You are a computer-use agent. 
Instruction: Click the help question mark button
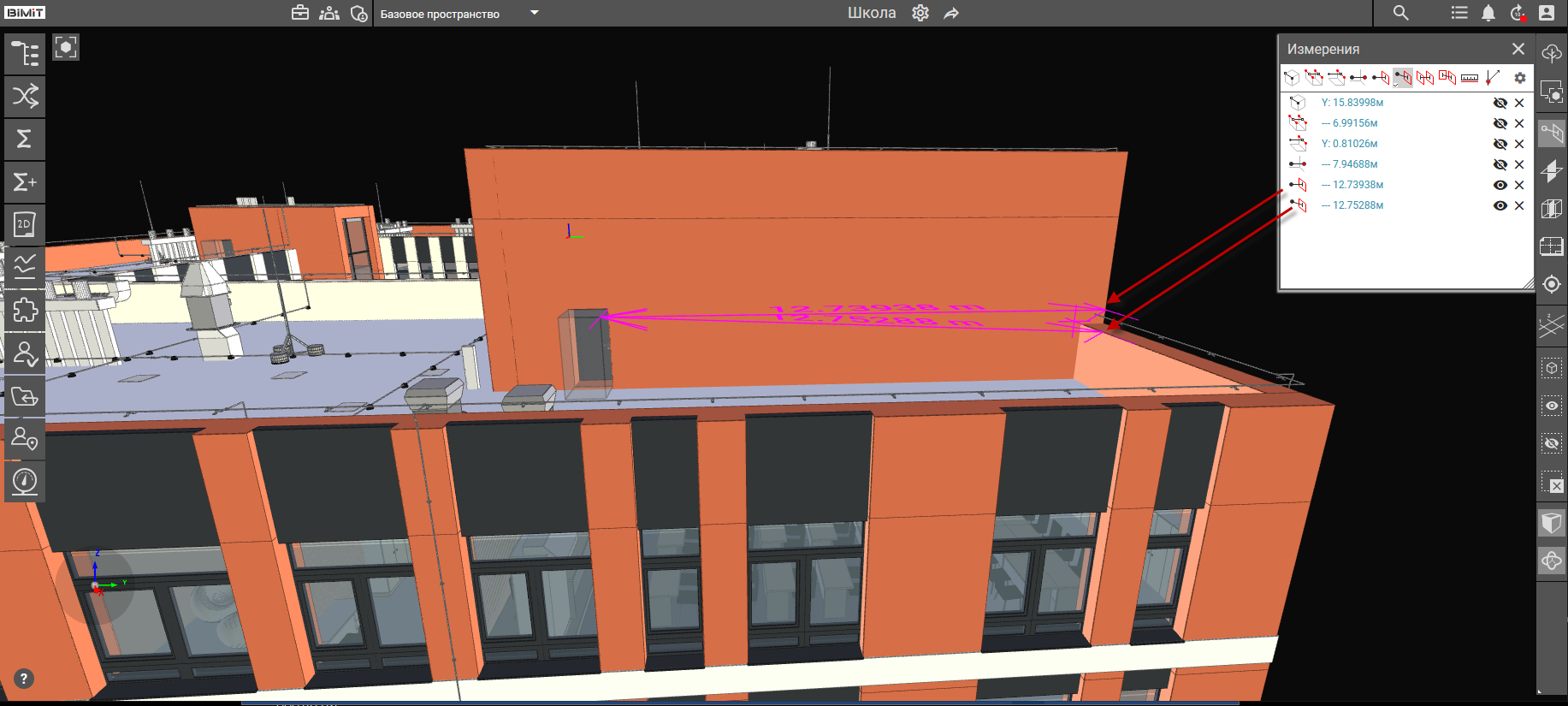pos(24,679)
